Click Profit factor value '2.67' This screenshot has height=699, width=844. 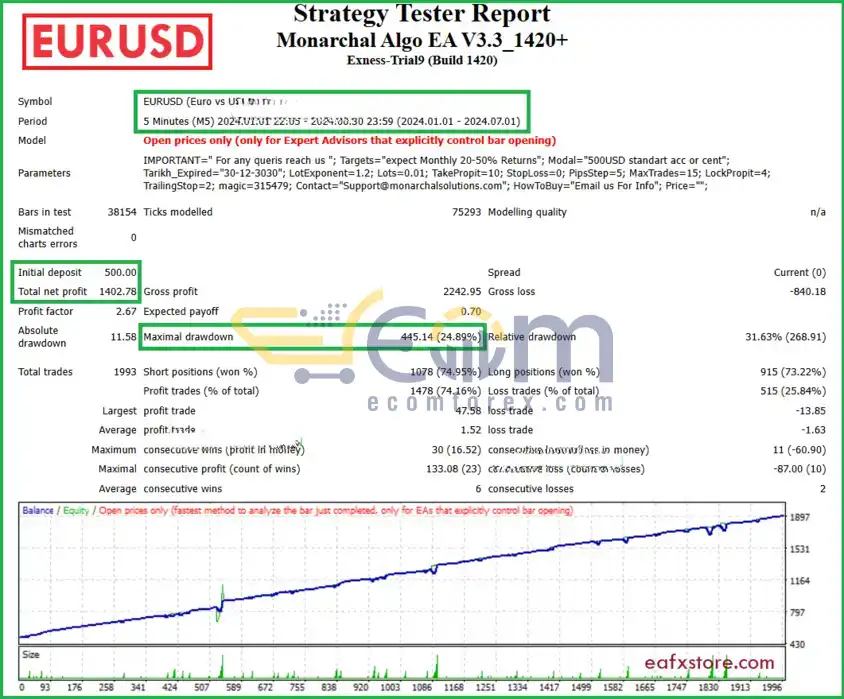(x=126, y=312)
